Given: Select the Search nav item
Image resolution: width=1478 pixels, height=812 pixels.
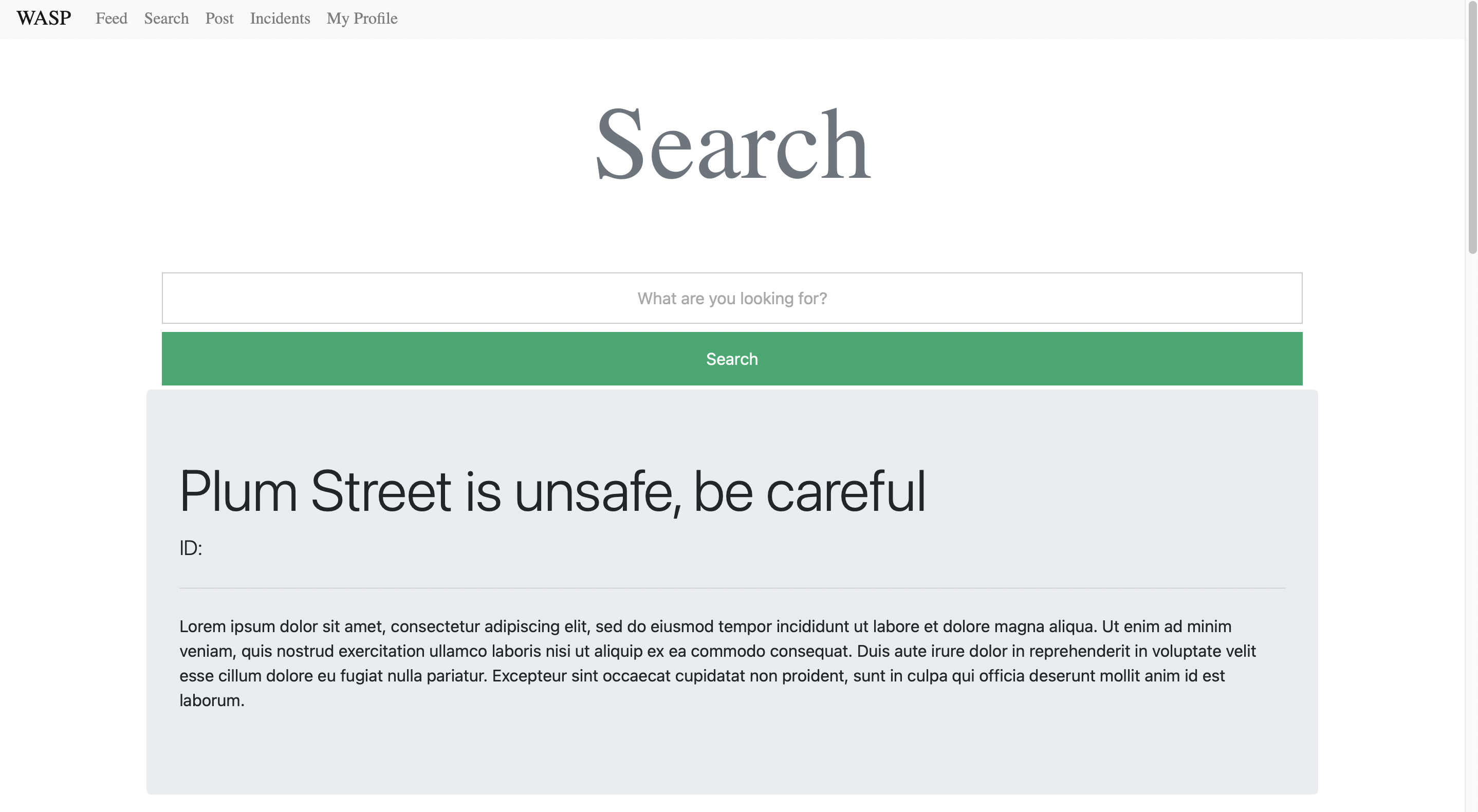Looking at the screenshot, I should [x=166, y=19].
